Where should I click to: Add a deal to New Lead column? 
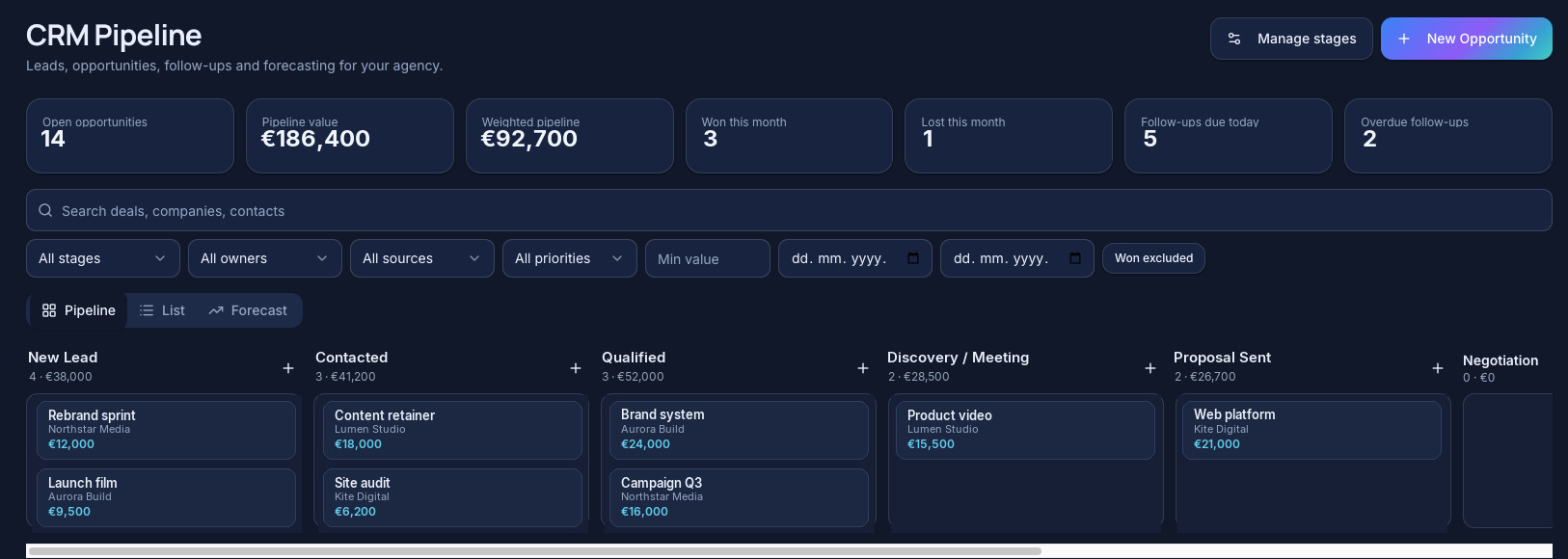[288, 368]
